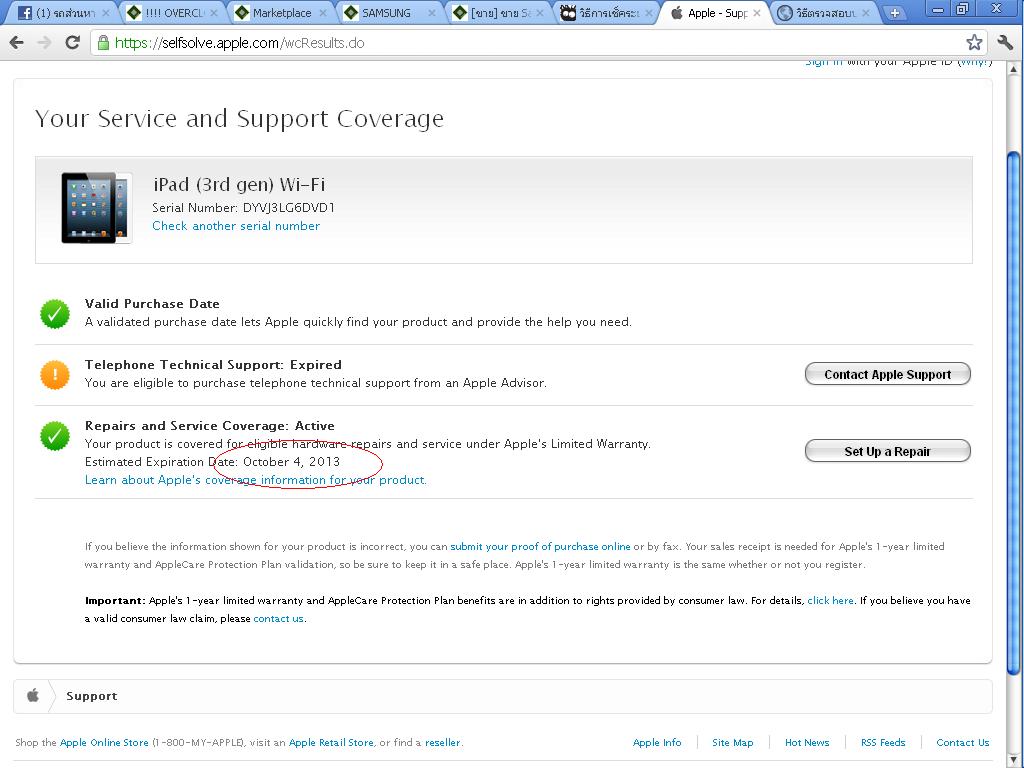
Task: Close the Apple - Support tab
Action: pos(756,13)
